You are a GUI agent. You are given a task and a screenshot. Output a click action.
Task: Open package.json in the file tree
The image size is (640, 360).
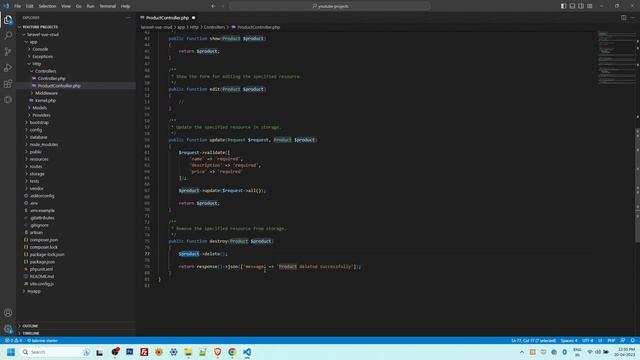[x=42, y=262]
